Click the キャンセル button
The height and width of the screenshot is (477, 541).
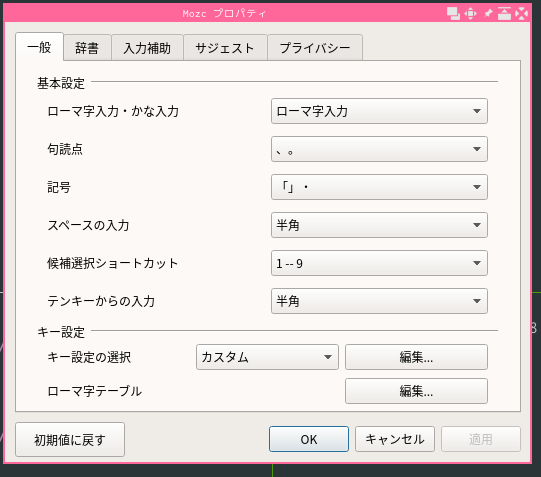click(x=395, y=439)
